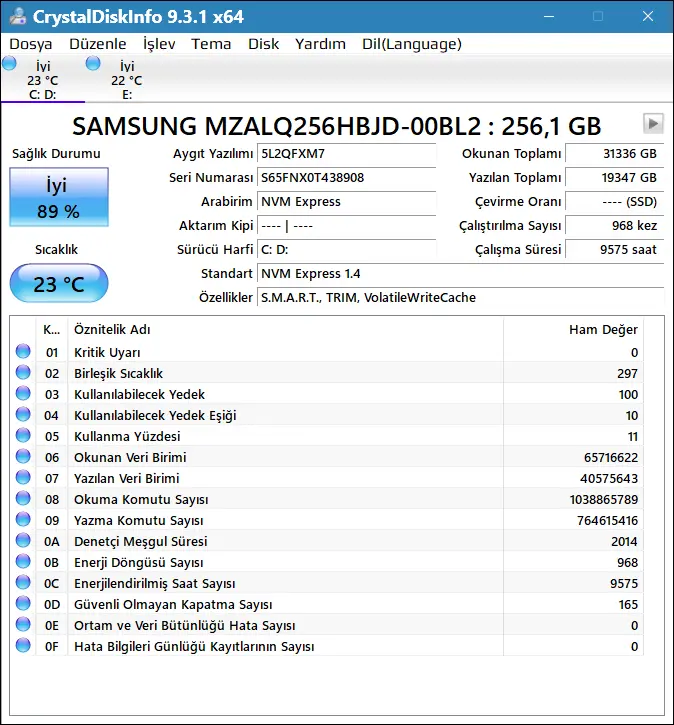Select the Denetçi Meşgul Süresi row text
The width and height of the screenshot is (674, 725).
[141, 541]
